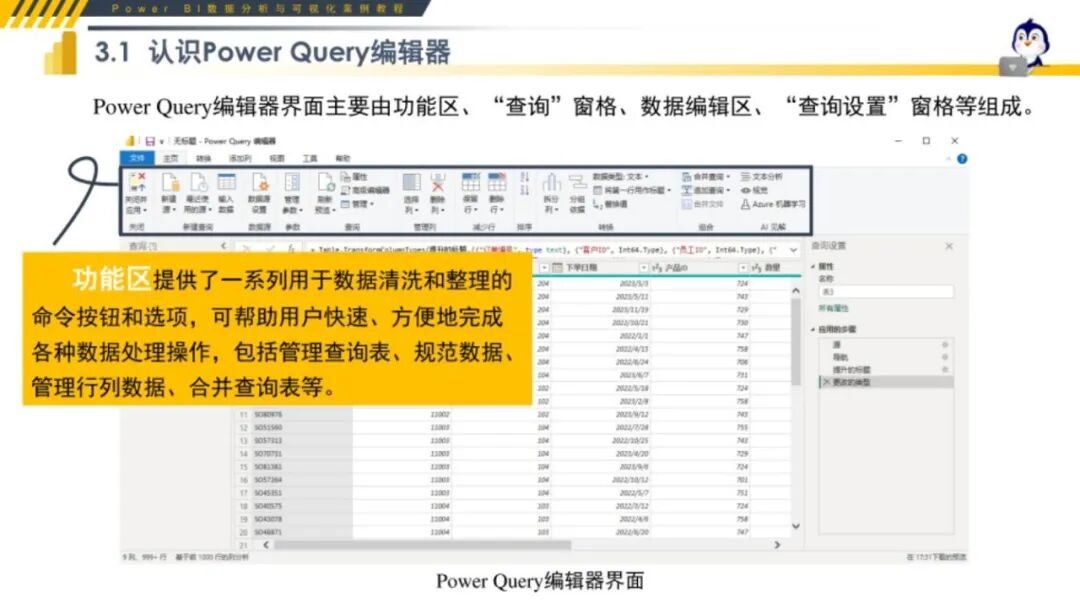The width and height of the screenshot is (1080, 608).
Task: Switch to the 转换 tab
Action: click(203, 158)
